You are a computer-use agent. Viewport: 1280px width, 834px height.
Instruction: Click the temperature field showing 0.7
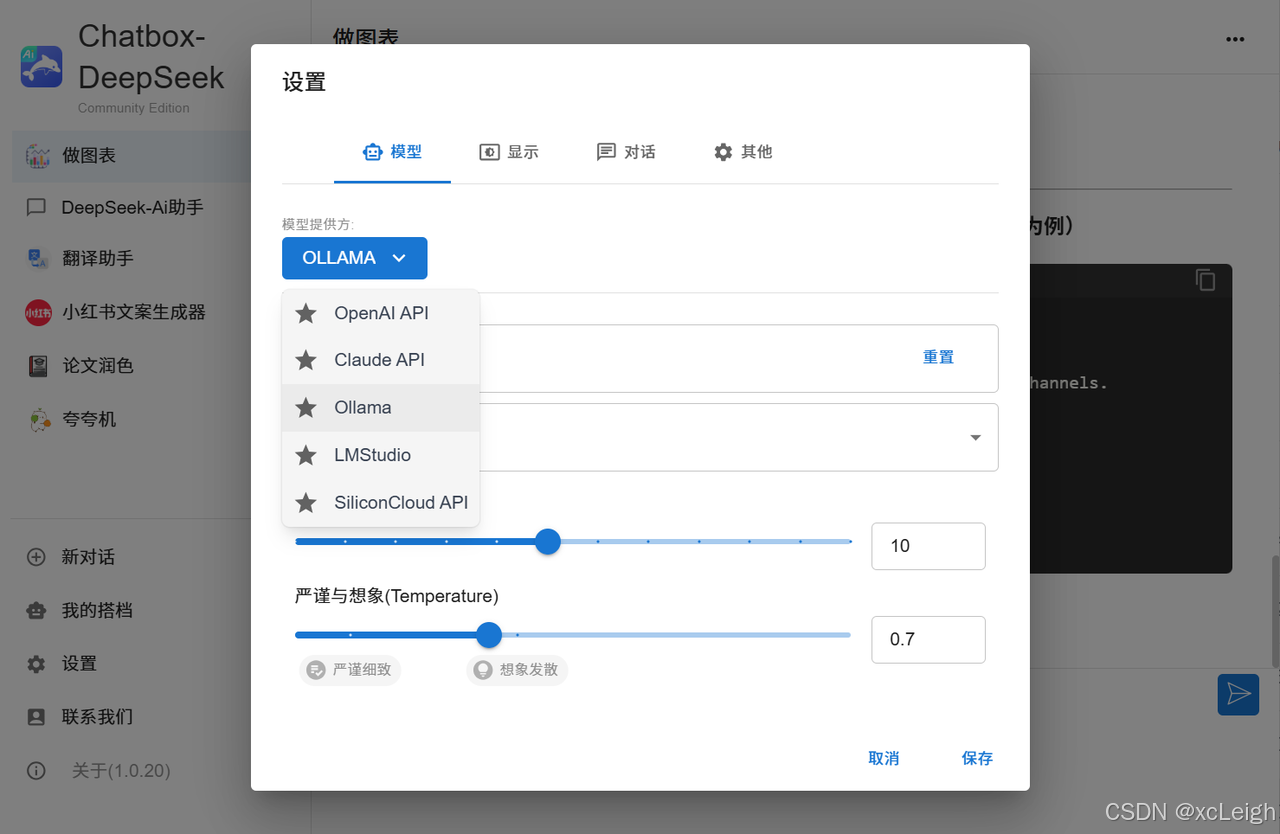(x=928, y=639)
